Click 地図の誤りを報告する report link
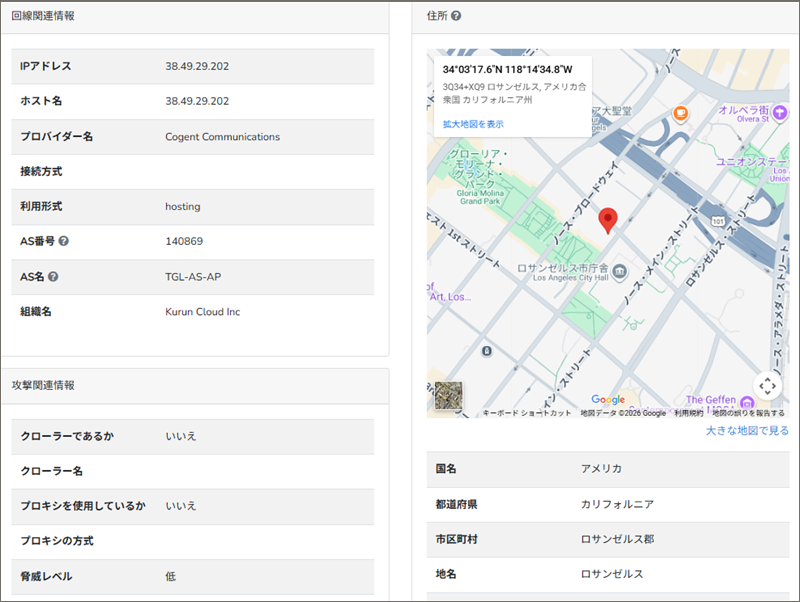 pos(748,413)
